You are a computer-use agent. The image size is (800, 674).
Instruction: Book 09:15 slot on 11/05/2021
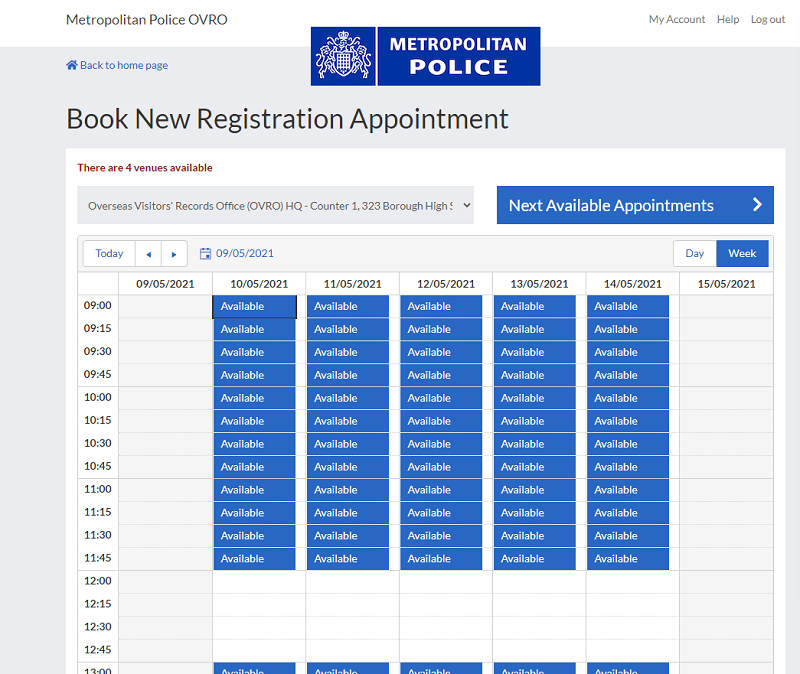click(x=348, y=330)
